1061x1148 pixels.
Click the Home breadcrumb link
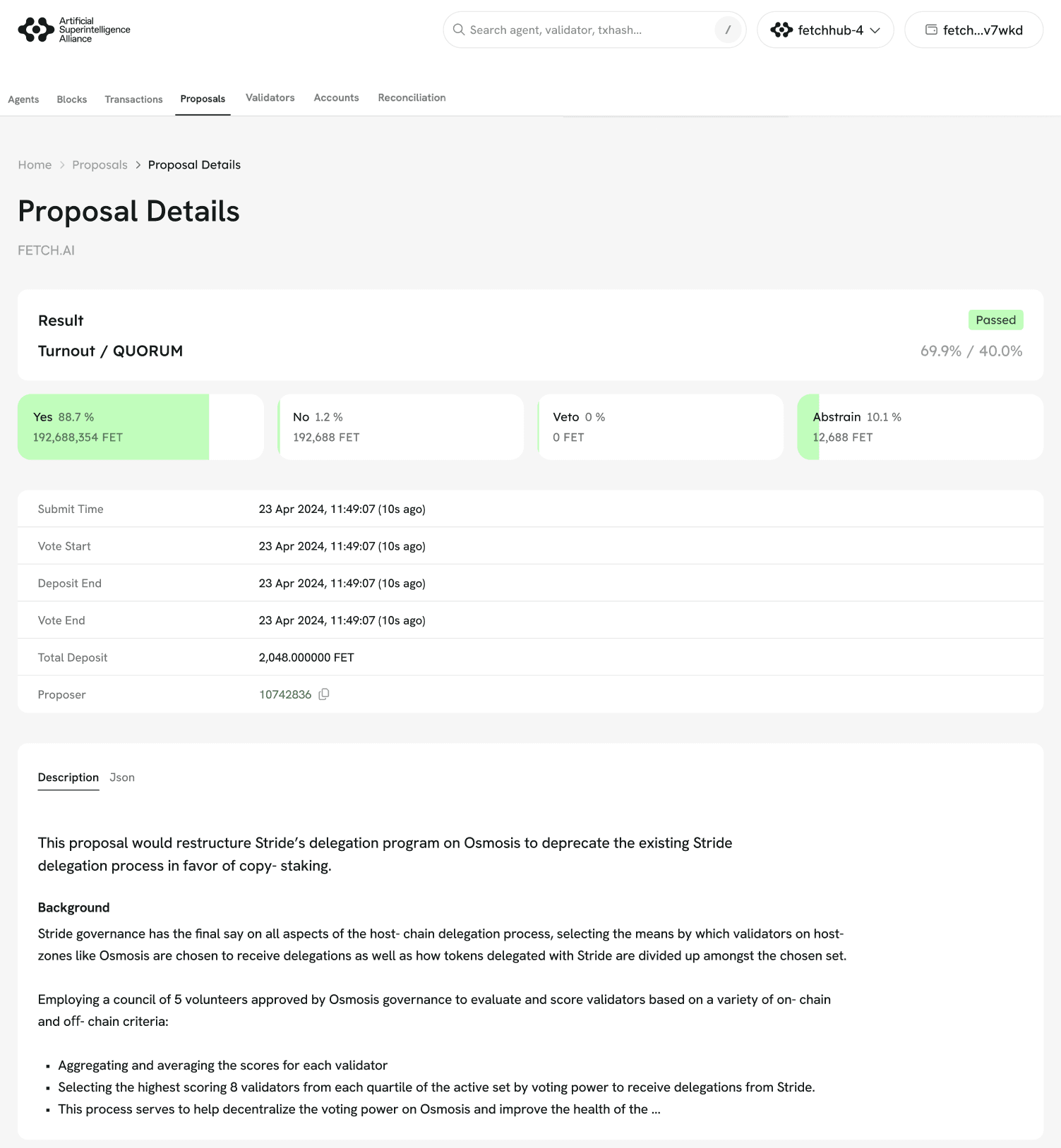coord(35,164)
